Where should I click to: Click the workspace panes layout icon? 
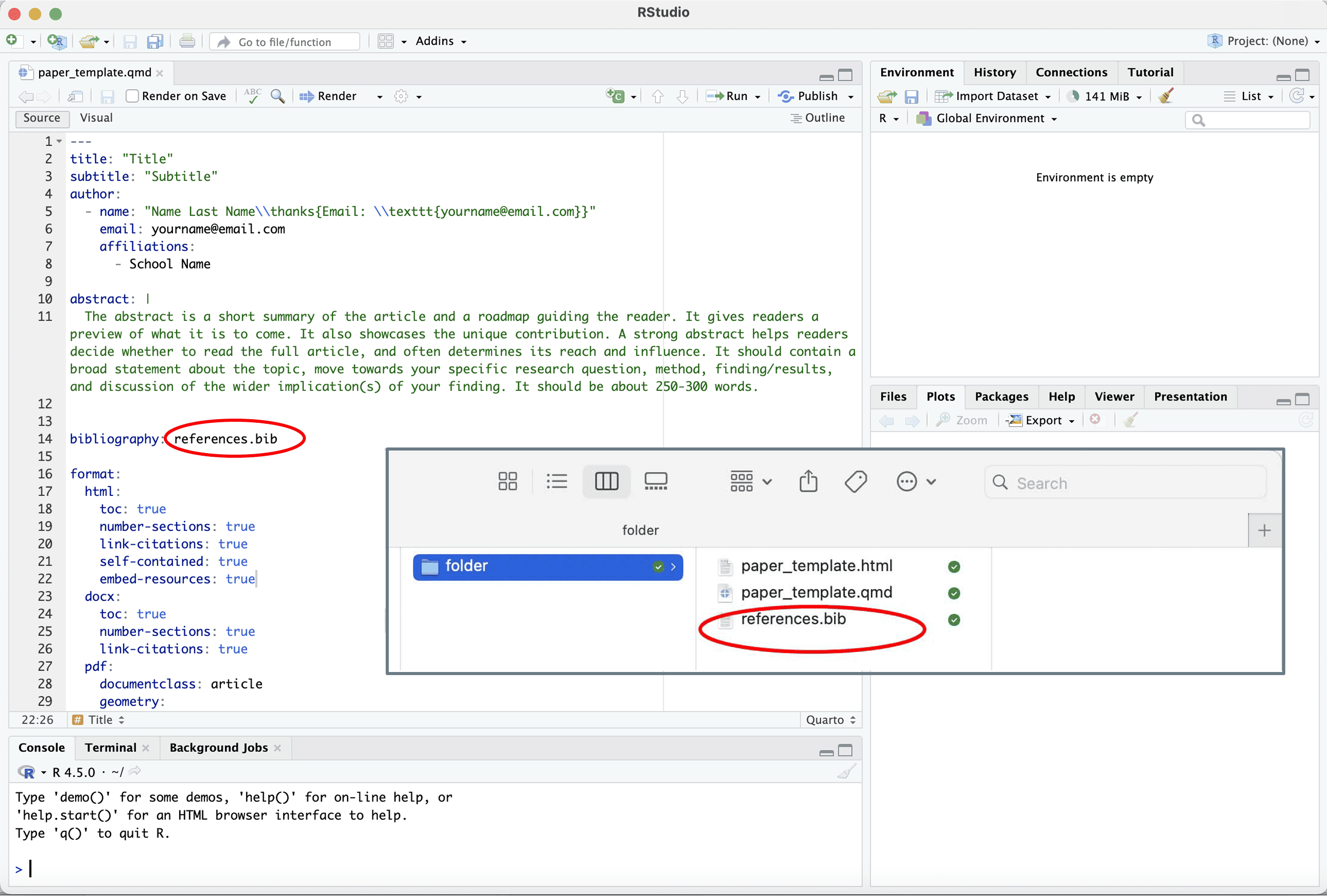386,41
